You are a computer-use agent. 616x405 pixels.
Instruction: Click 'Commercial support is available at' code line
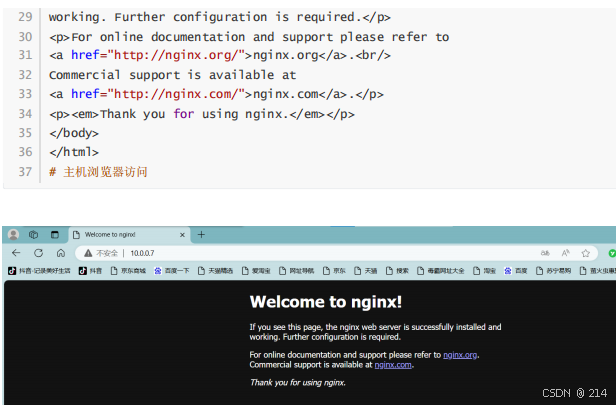point(172,75)
